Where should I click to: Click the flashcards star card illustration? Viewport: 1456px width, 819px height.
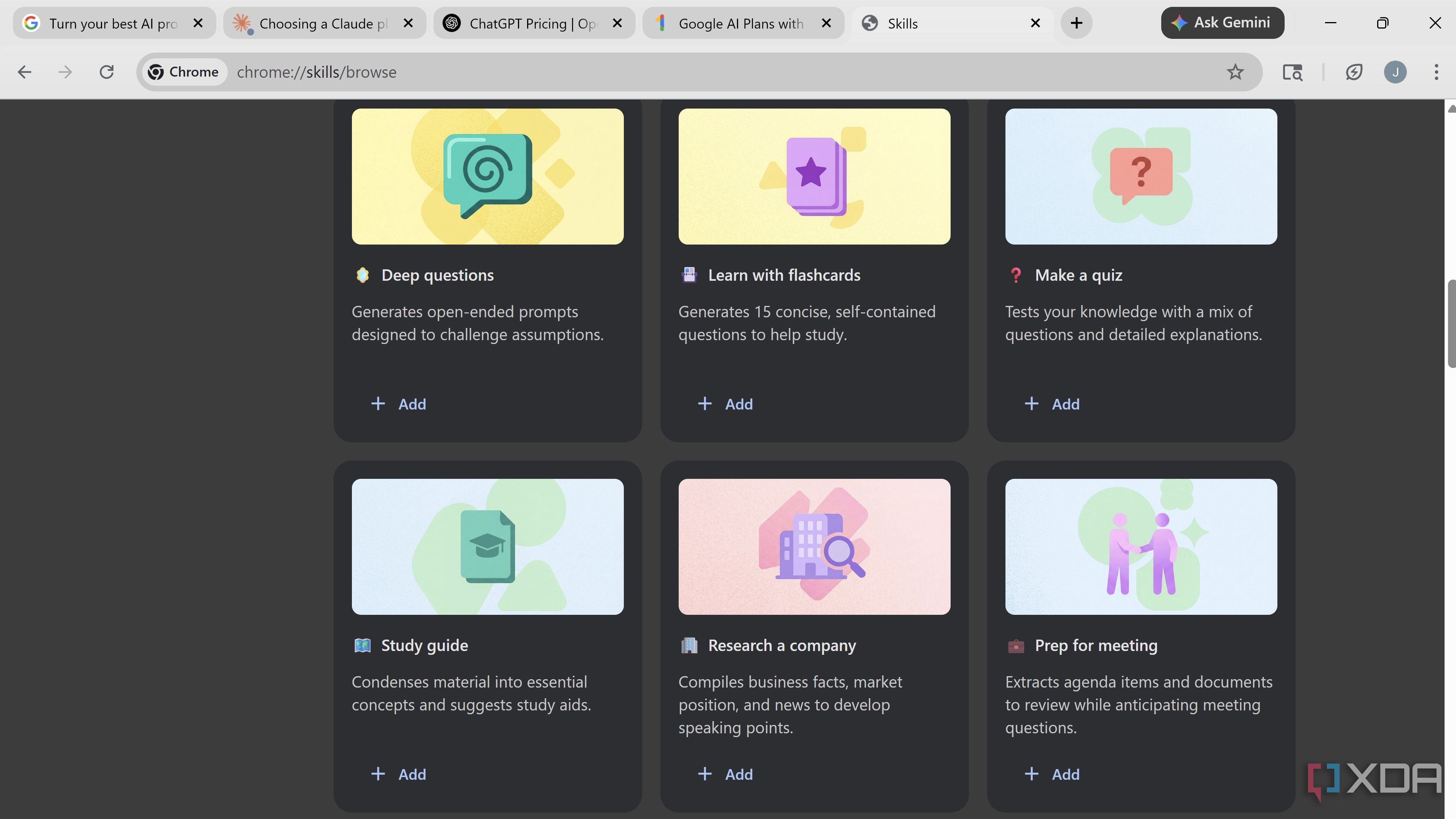coord(815,176)
